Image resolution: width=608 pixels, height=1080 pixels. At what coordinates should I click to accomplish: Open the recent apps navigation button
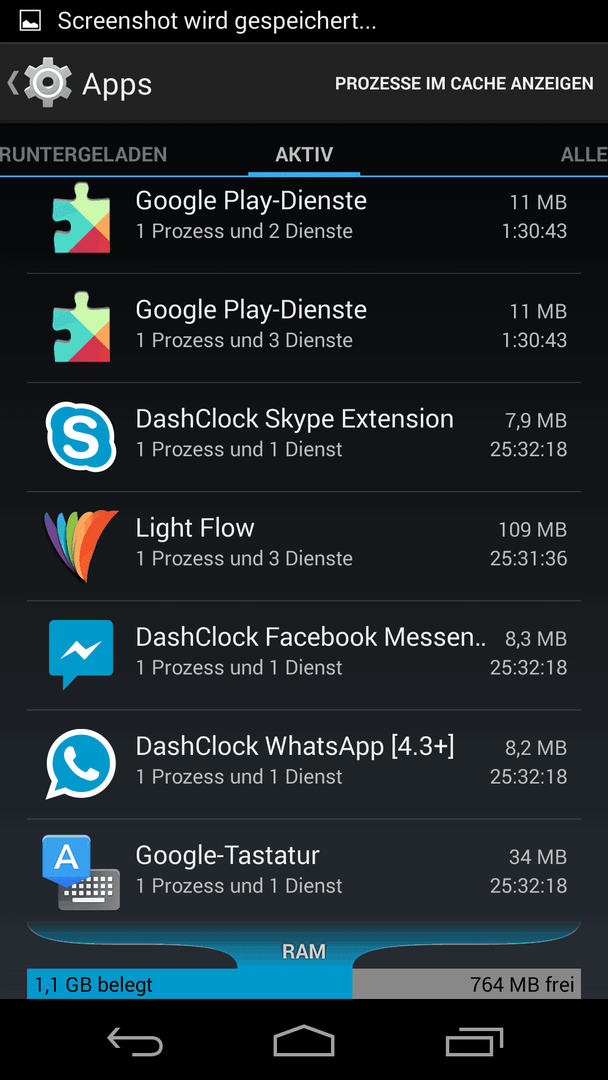click(474, 1041)
